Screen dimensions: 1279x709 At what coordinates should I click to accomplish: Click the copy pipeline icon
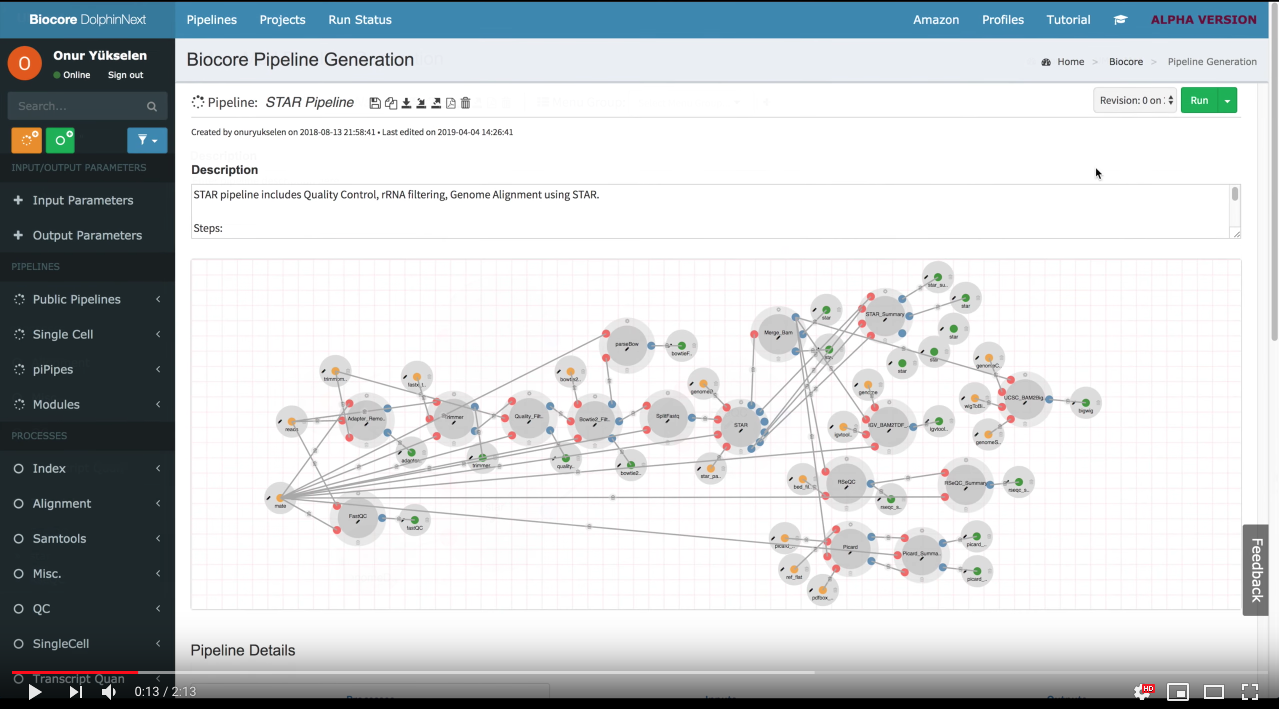391,103
